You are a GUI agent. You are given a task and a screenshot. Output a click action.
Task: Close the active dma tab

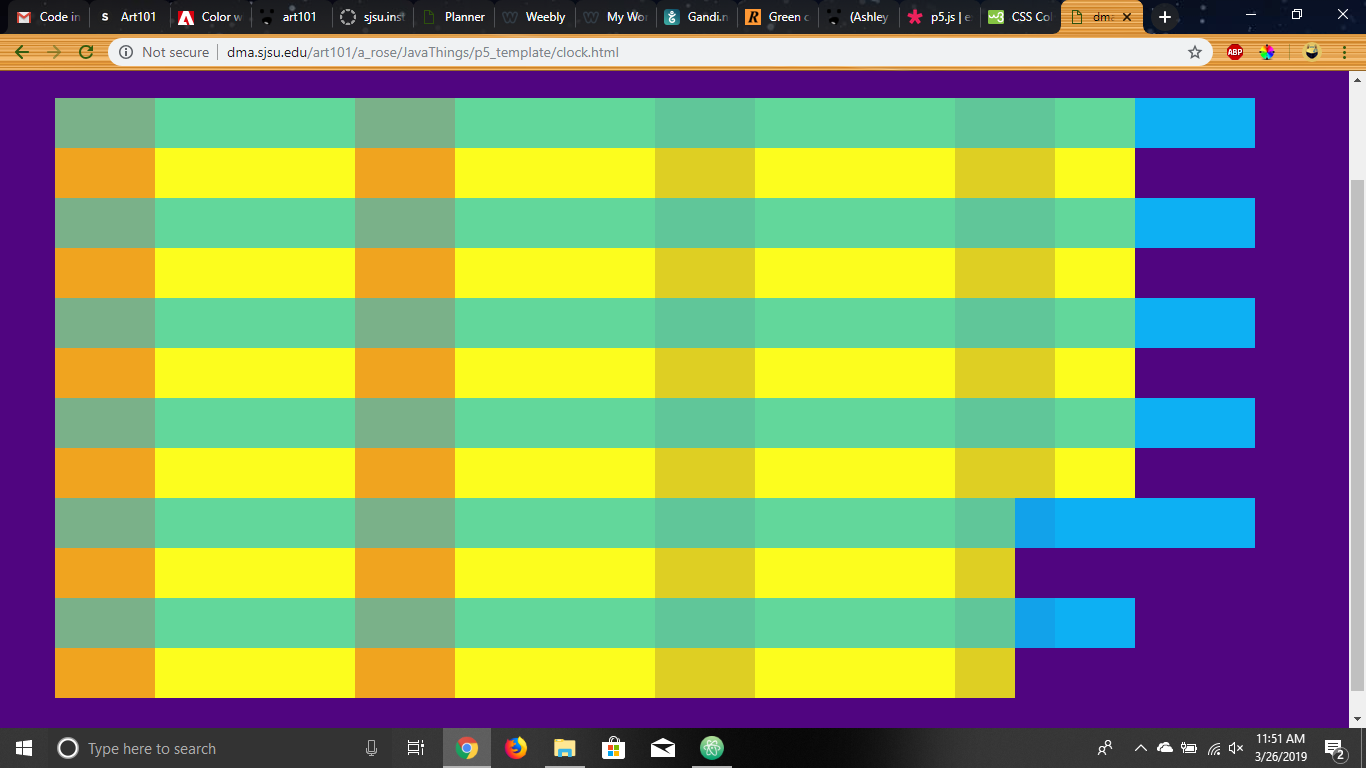point(1127,17)
